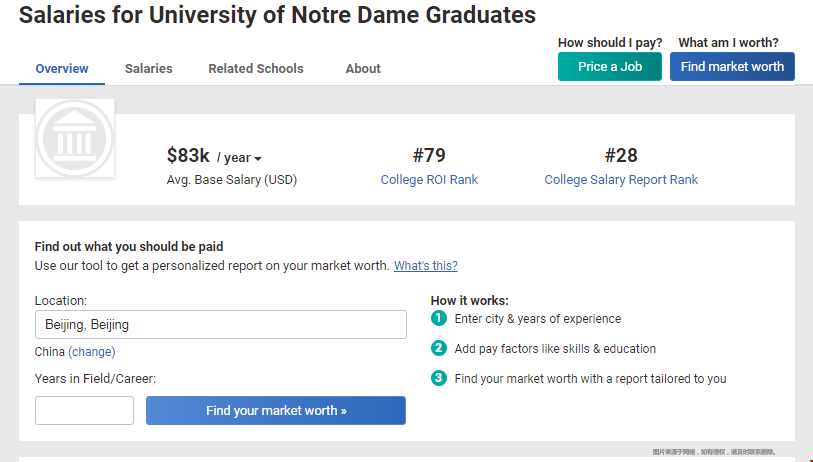This screenshot has width=813, height=462.
Task: Switch to the Overview tab
Action: tap(62, 68)
